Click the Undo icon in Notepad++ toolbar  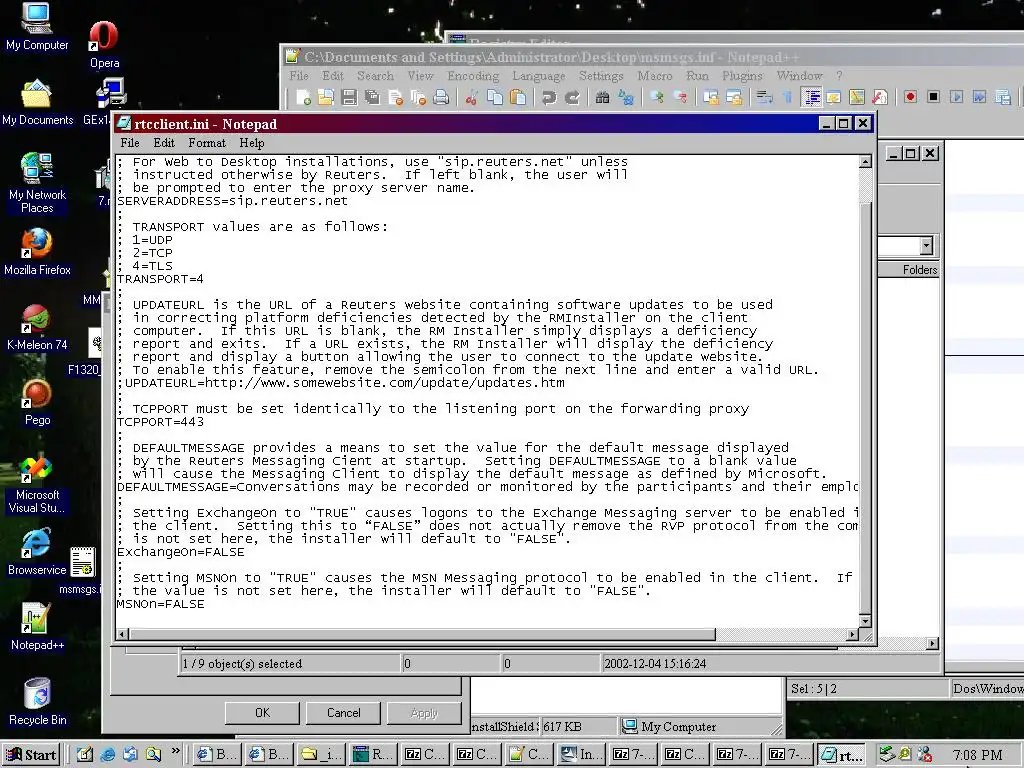pos(549,98)
